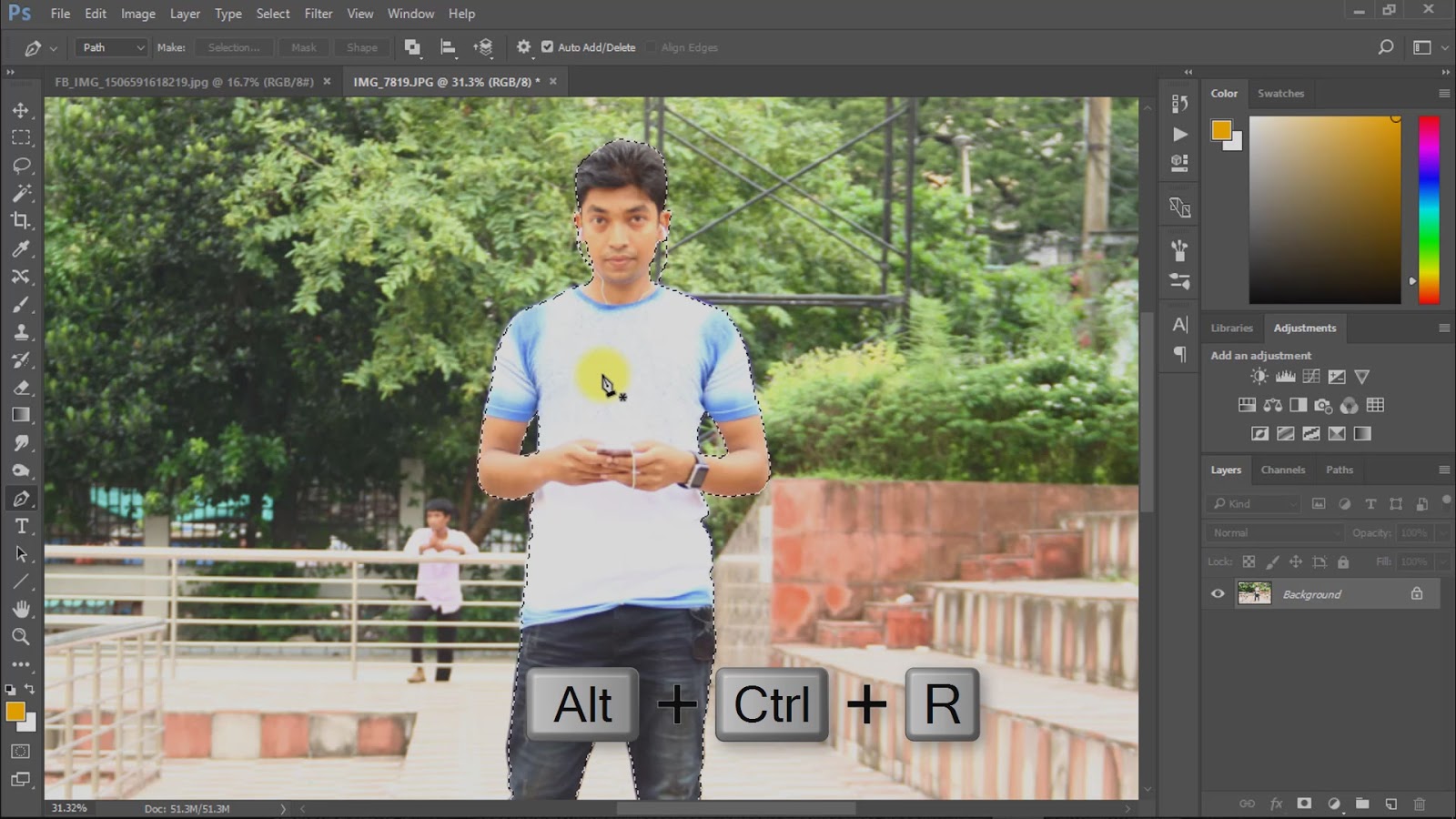Pick the Clone Stamp tool
The image size is (1456, 819).
coord(22,331)
